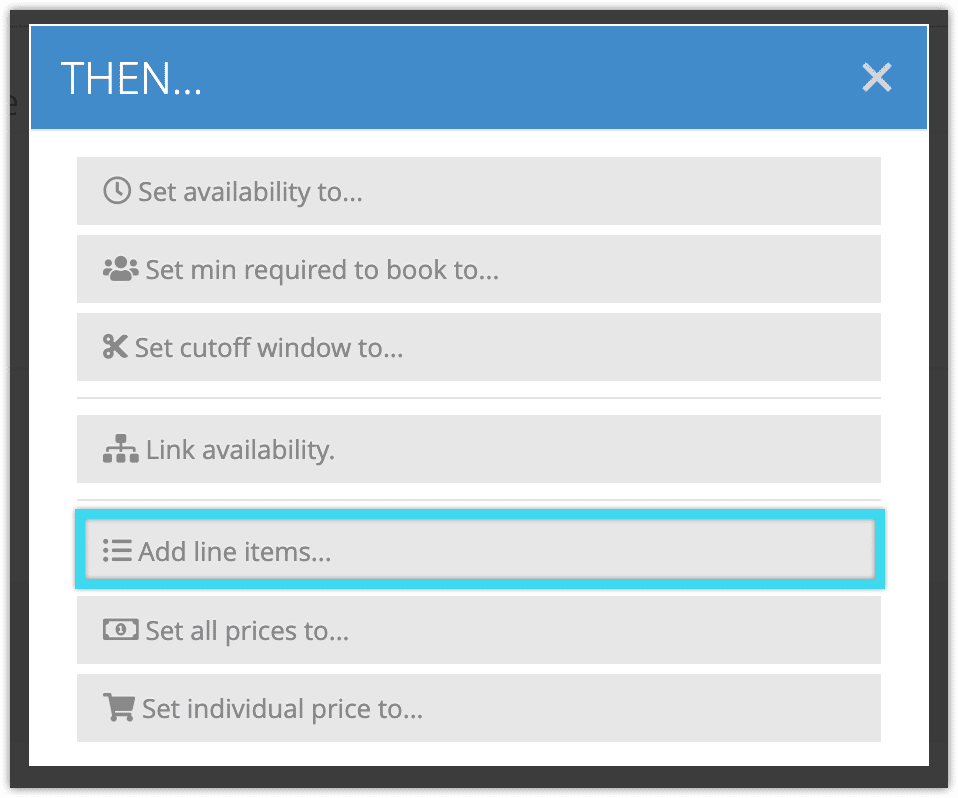Select Set min required to book to…
Image resolution: width=958 pixels, height=798 pixels.
click(478, 269)
